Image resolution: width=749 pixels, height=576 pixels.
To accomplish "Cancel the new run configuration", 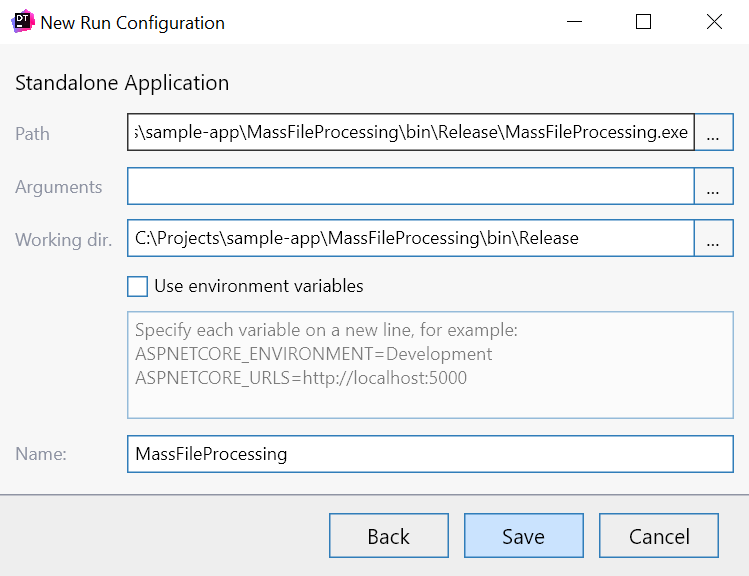I will pyautogui.click(x=659, y=536).
